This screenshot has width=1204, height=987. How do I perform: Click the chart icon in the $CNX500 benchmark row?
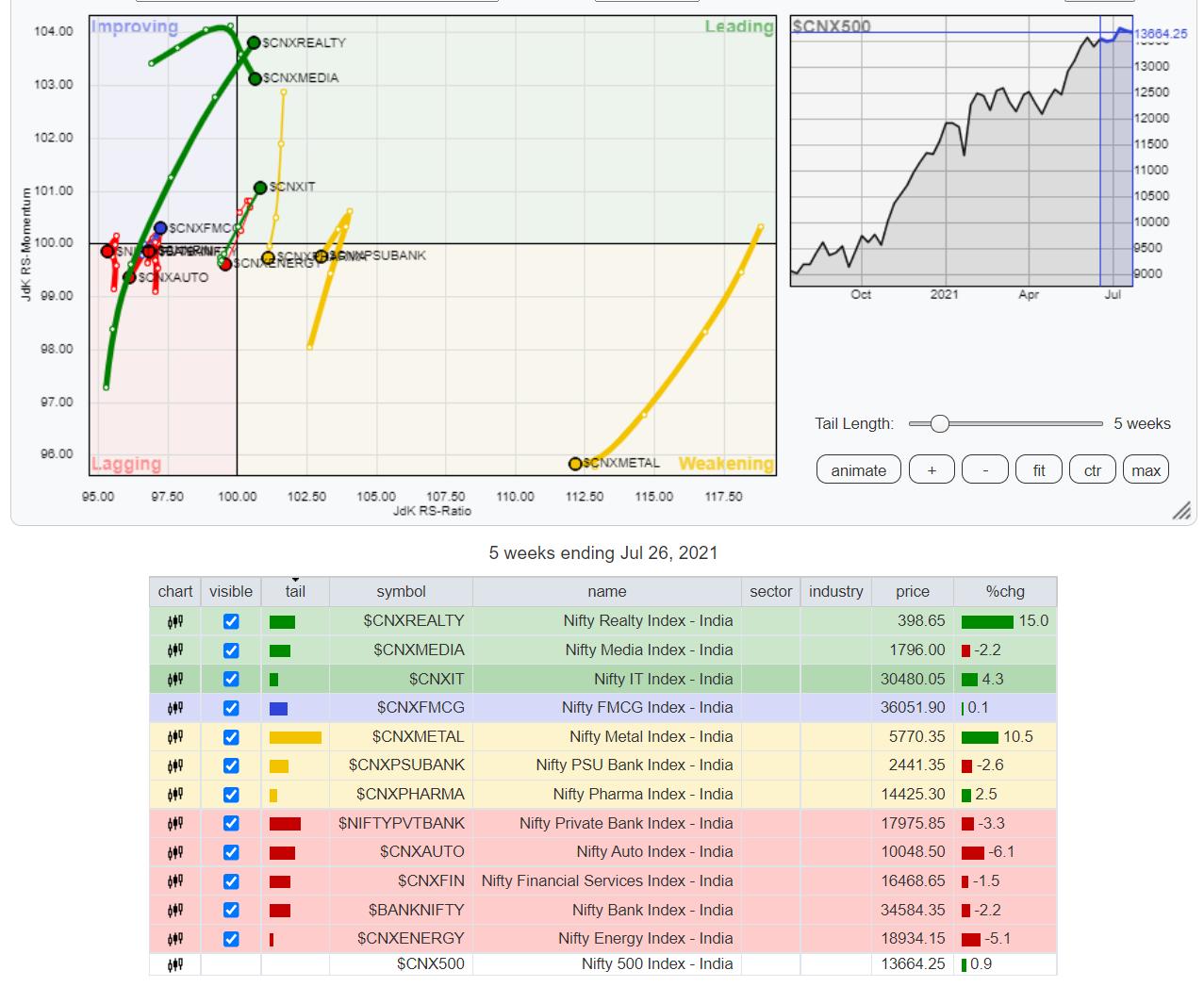[174, 964]
